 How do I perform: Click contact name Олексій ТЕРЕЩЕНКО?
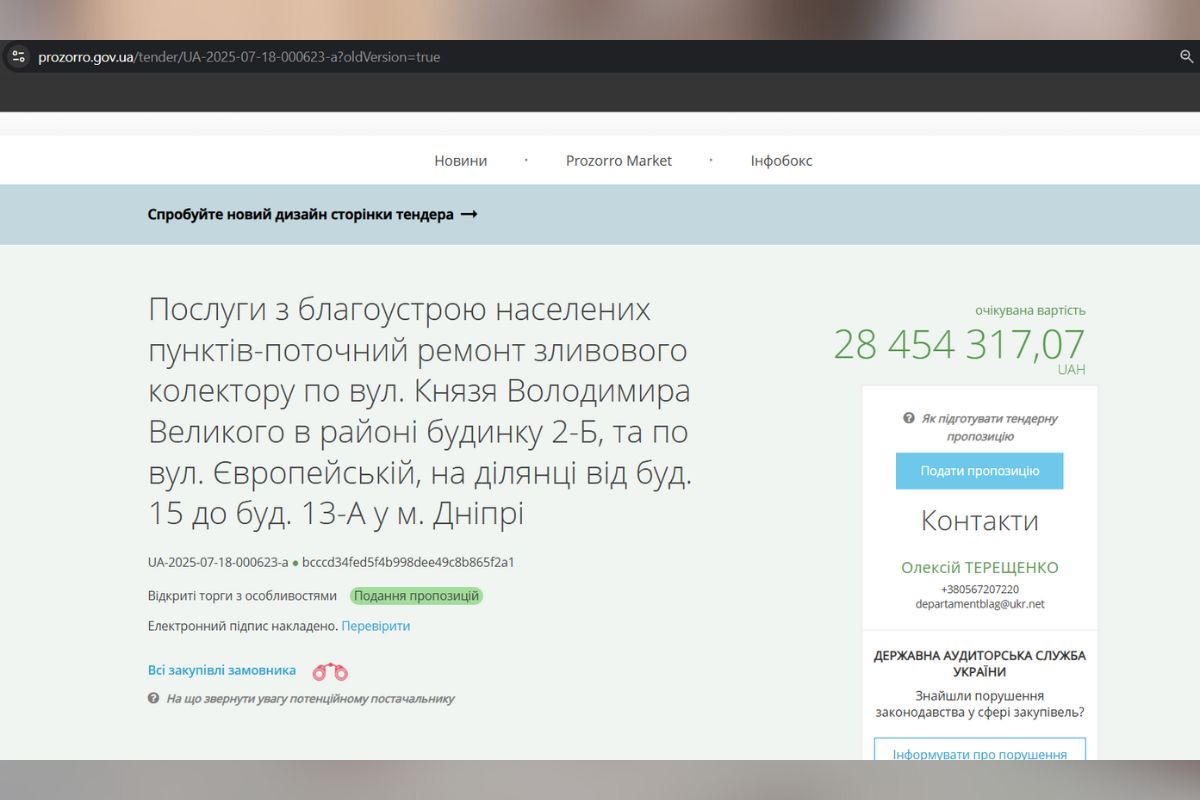tap(979, 567)
